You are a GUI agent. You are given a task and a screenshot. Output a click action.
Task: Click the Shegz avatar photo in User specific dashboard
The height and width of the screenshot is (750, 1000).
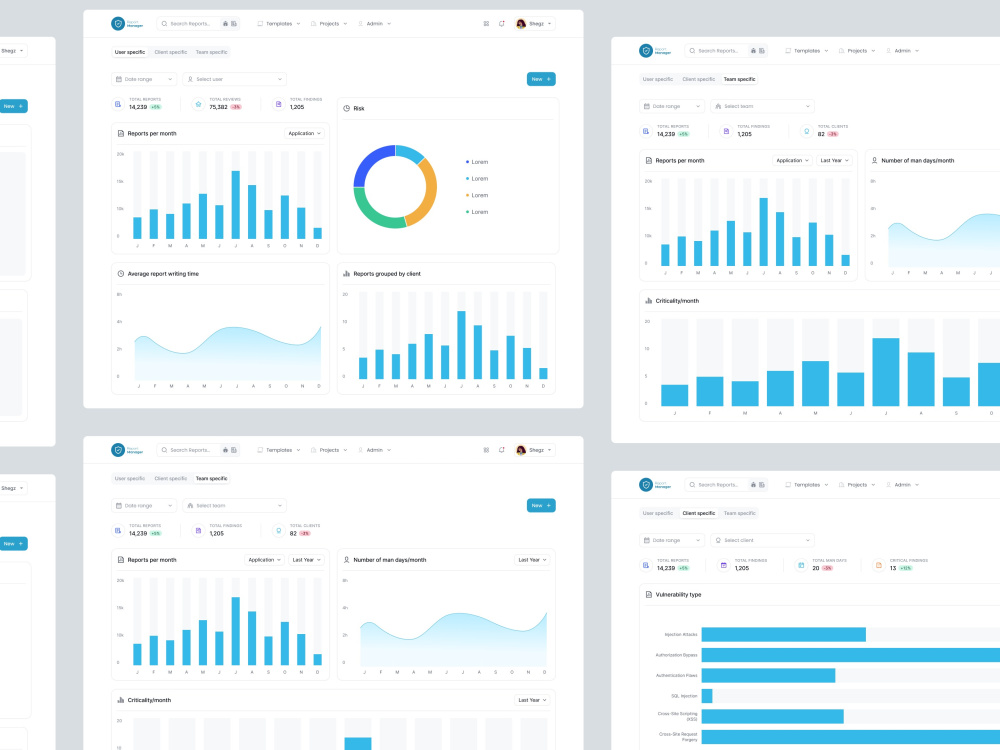pos(521,24)
